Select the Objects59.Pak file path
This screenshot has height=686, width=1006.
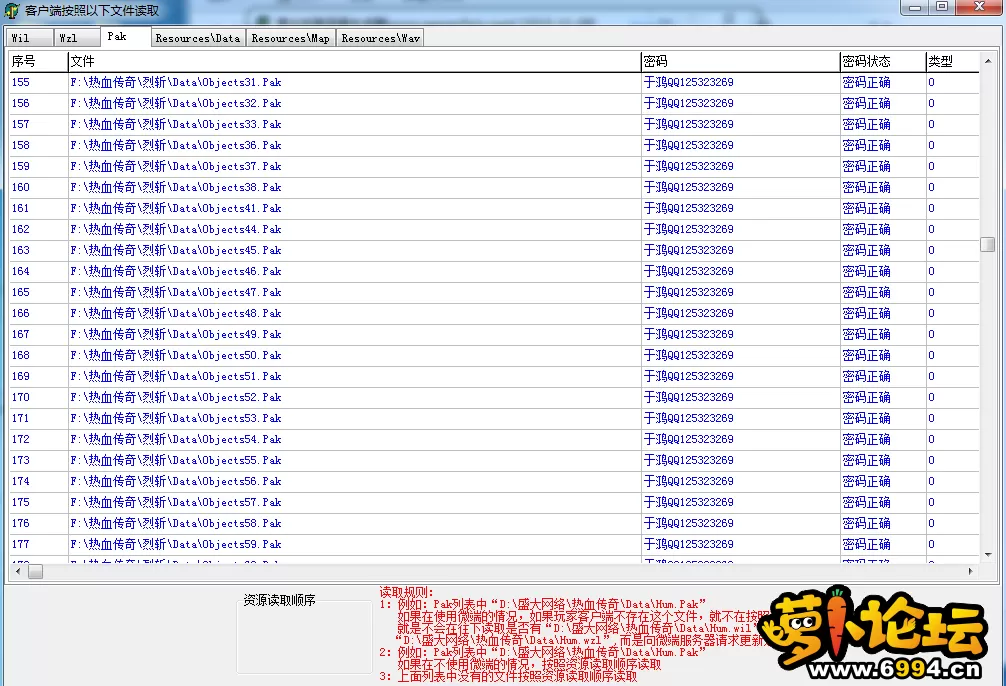click(176, 545)
